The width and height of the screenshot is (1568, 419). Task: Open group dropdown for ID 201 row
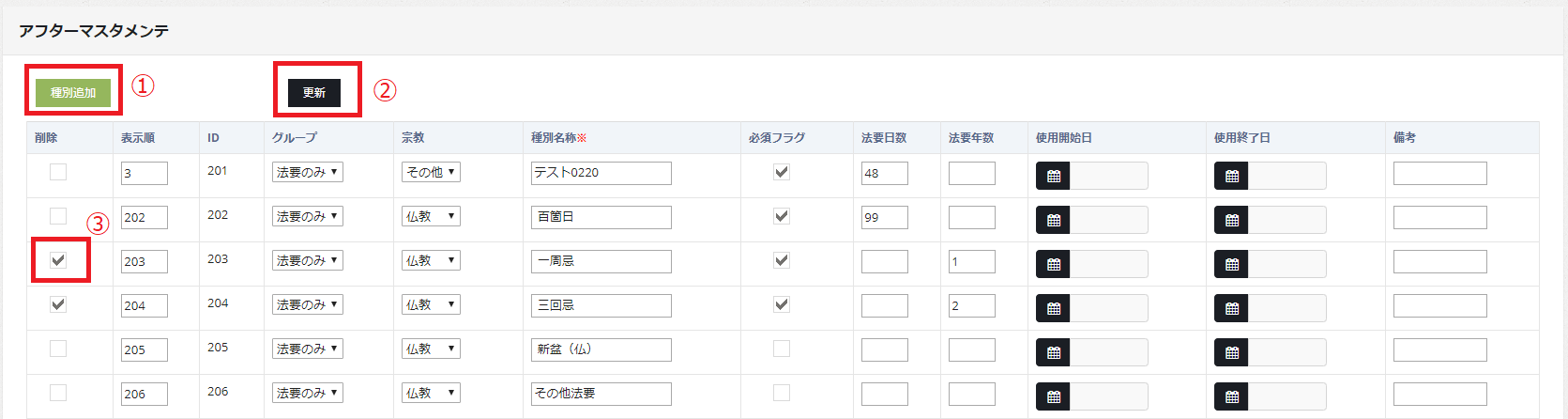tap(307, 173)
